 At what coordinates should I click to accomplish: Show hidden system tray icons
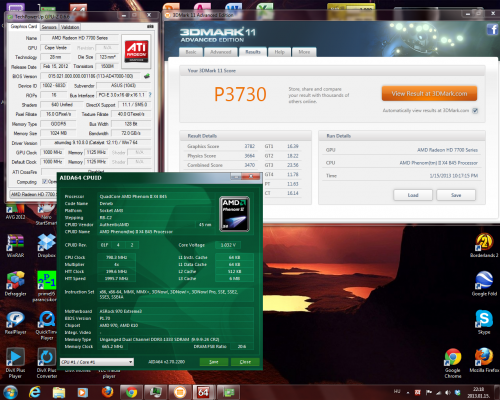point(408,393)
